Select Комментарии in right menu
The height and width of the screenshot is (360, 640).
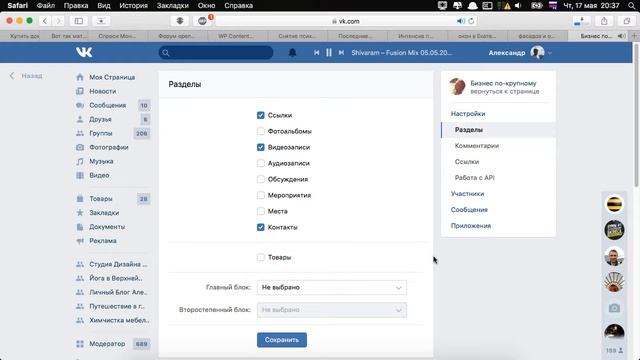coord(477,146)
